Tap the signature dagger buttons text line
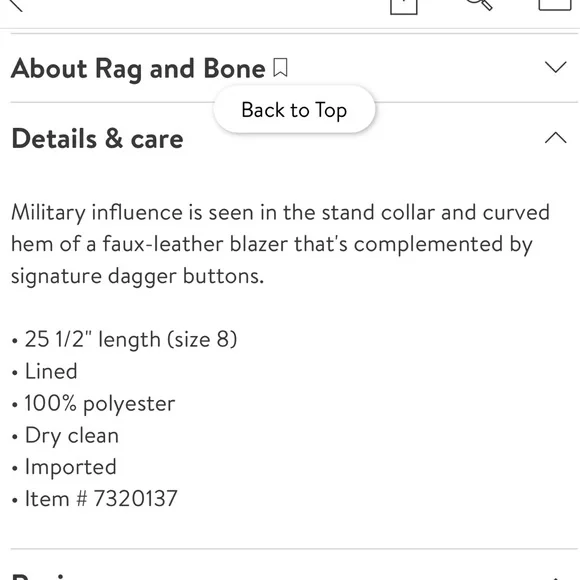 tap(138, 276)
